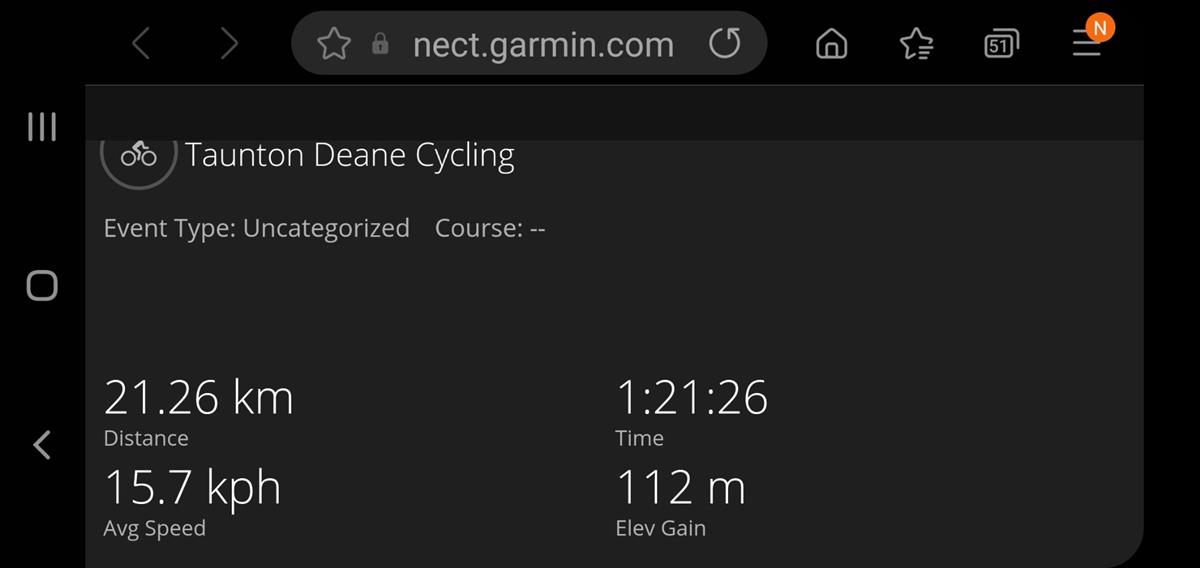Image resolution: width=1200 pixels, height=568 pixels.
Task: Select the Taunton Deane Cycling activity title
Action: pos(349,156)
